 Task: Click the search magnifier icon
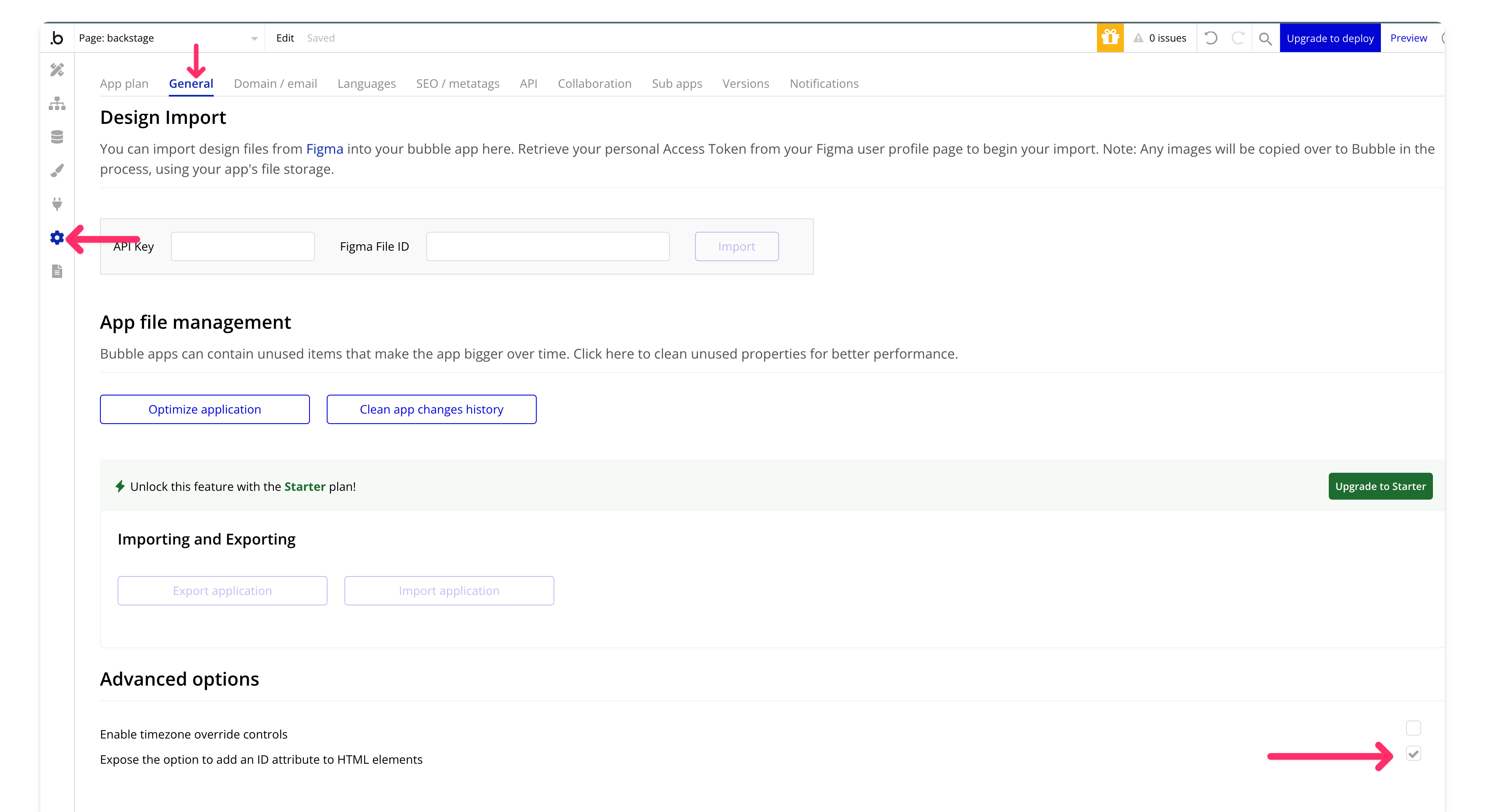tap(1265, 39)
